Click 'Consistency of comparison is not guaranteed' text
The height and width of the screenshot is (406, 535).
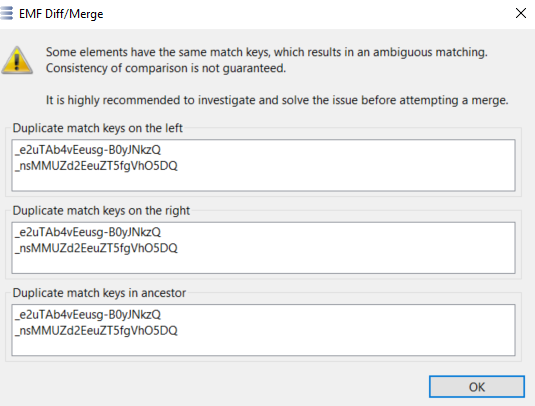coord(166,68)
